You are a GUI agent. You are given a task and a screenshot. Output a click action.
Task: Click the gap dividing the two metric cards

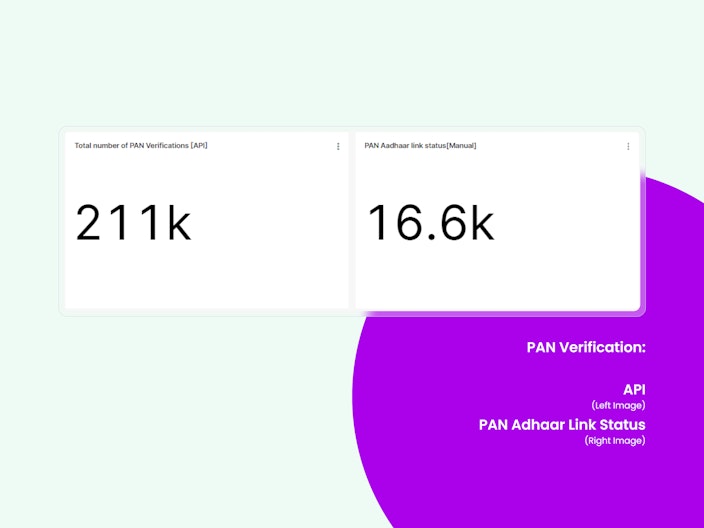coord(352,220)
